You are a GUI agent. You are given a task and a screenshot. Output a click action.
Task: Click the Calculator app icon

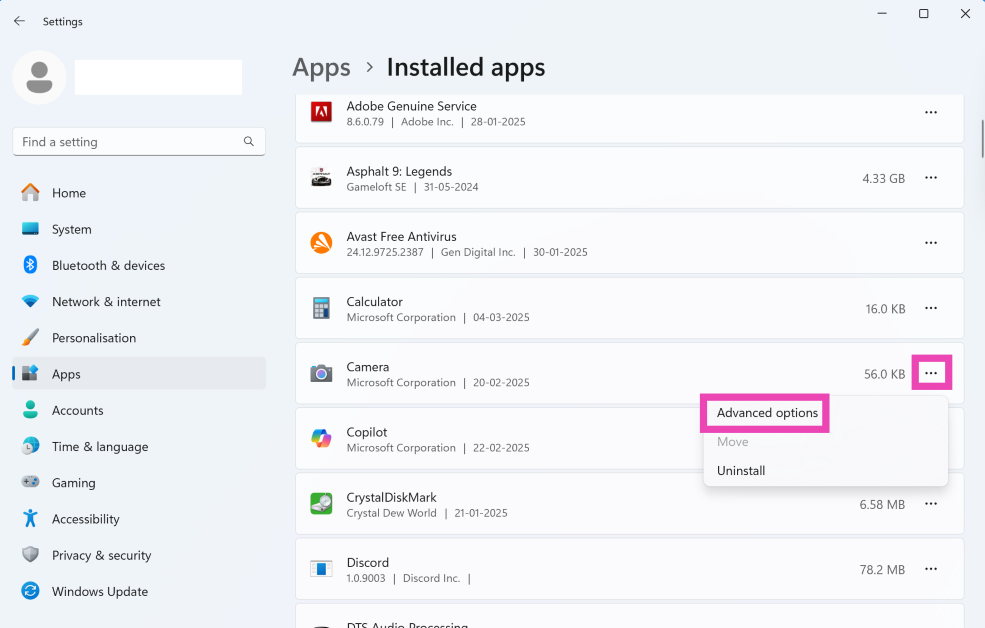point(321,308)
